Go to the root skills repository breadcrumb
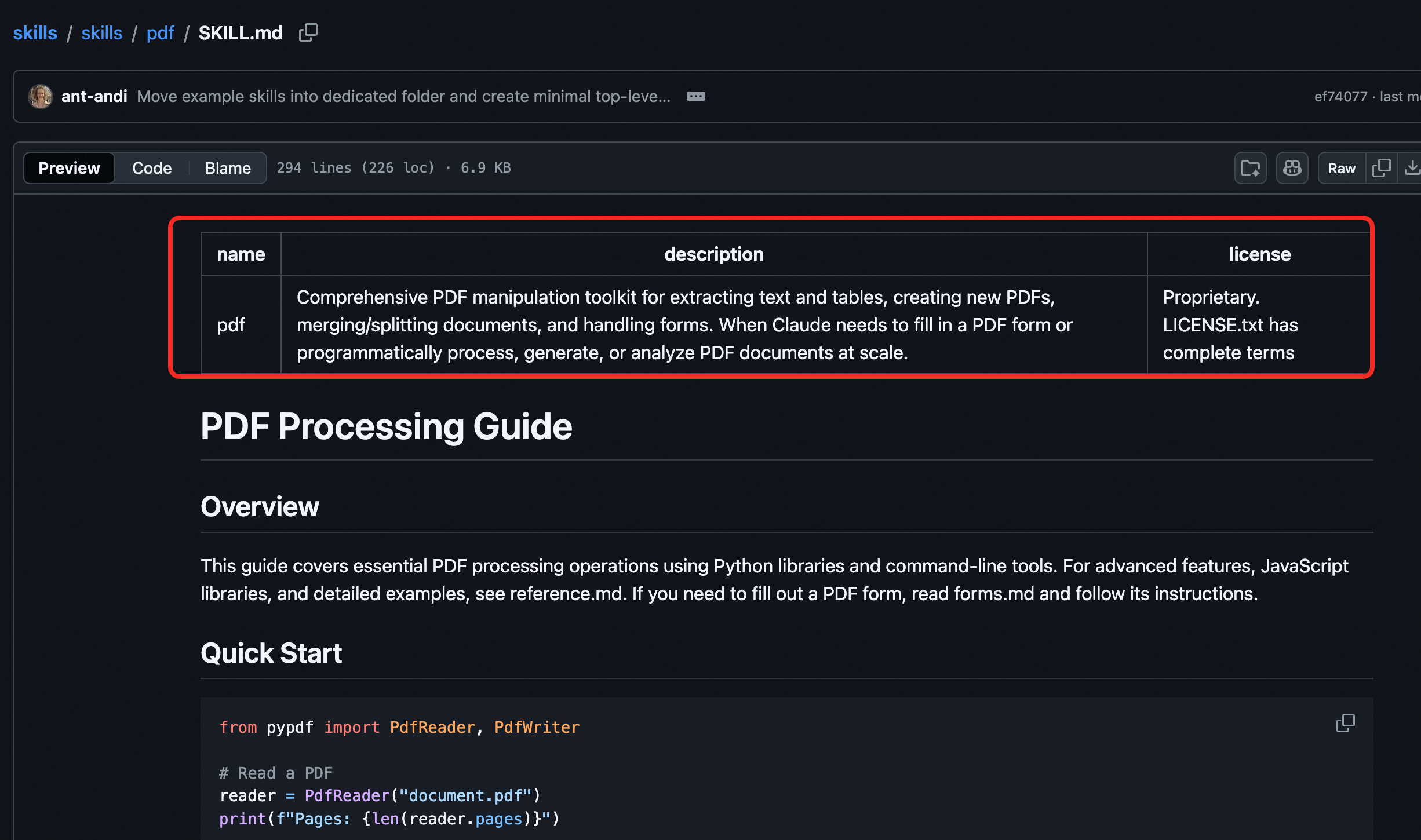 pos(35,33)
